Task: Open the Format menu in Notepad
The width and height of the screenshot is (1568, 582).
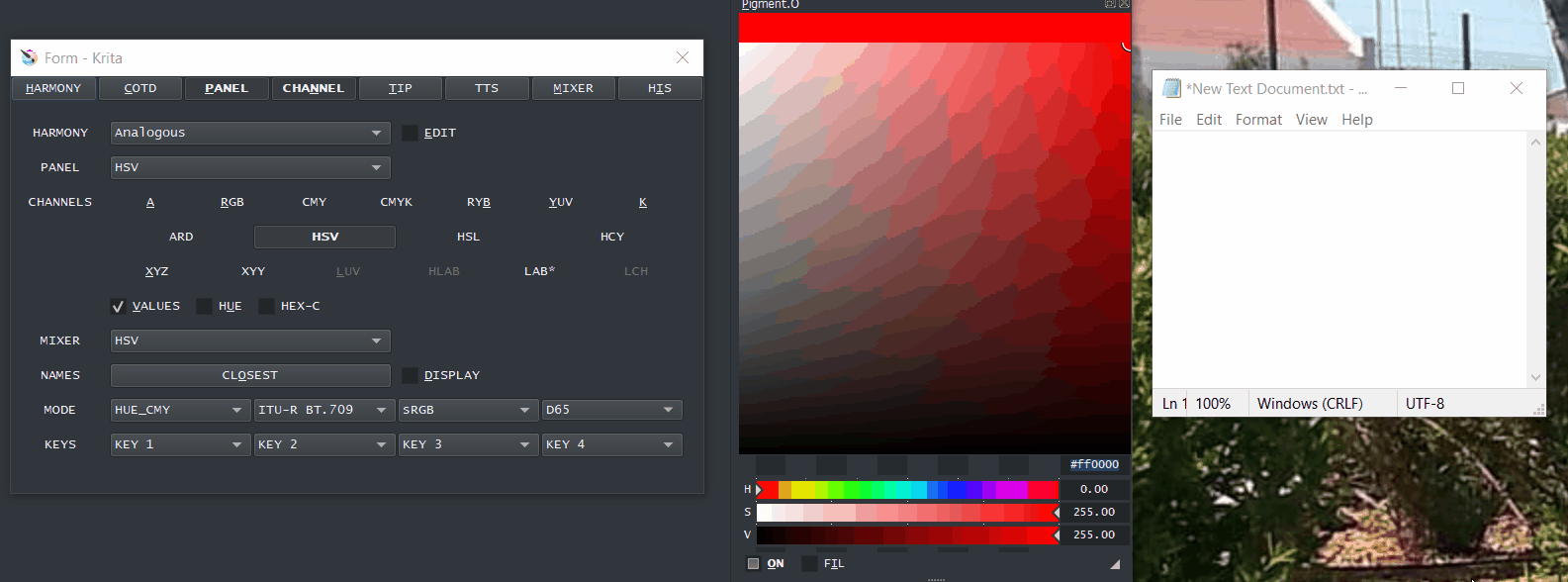Action: pyautogui.click(x=1258, y=120)
